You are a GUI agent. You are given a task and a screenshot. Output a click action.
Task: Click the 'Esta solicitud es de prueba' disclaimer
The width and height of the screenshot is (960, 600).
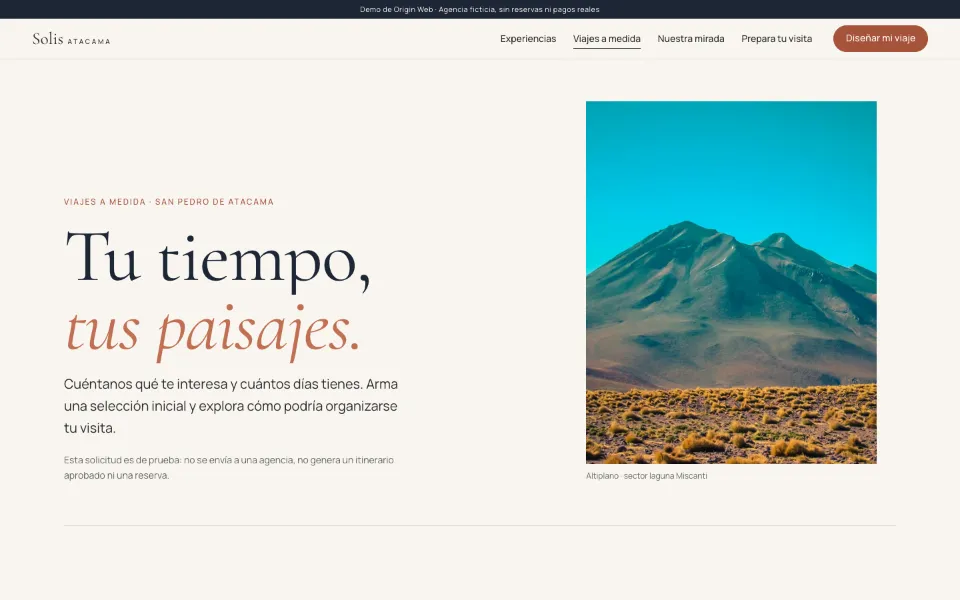coord(229,468)
